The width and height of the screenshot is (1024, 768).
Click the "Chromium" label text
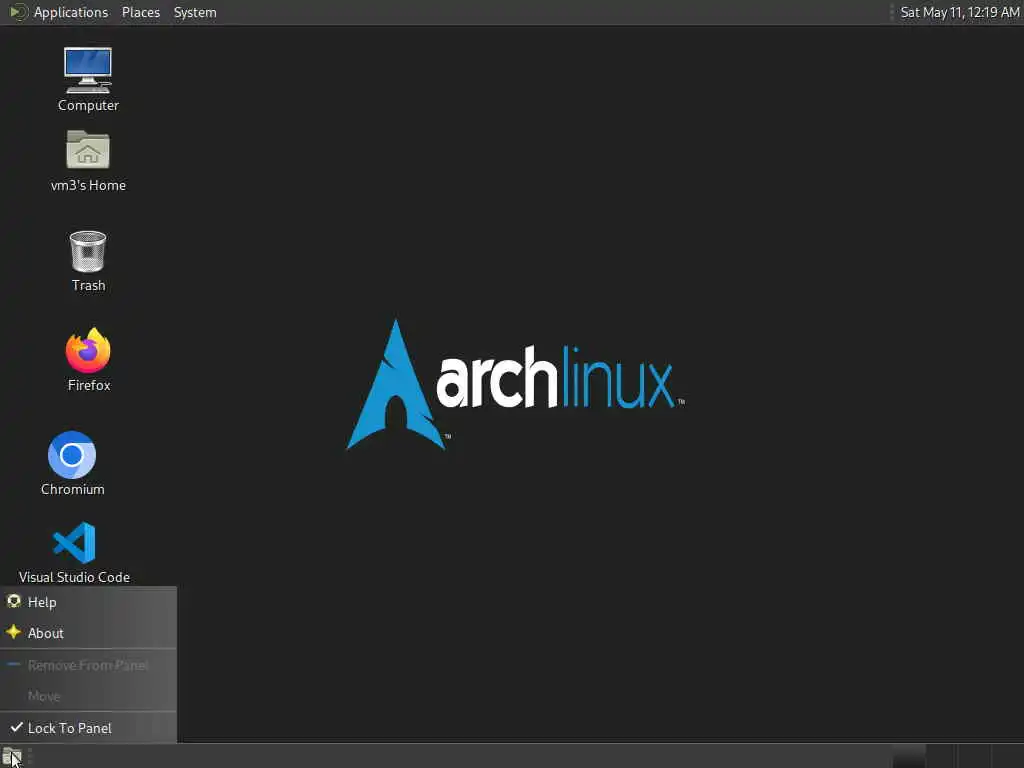point(72,489)
